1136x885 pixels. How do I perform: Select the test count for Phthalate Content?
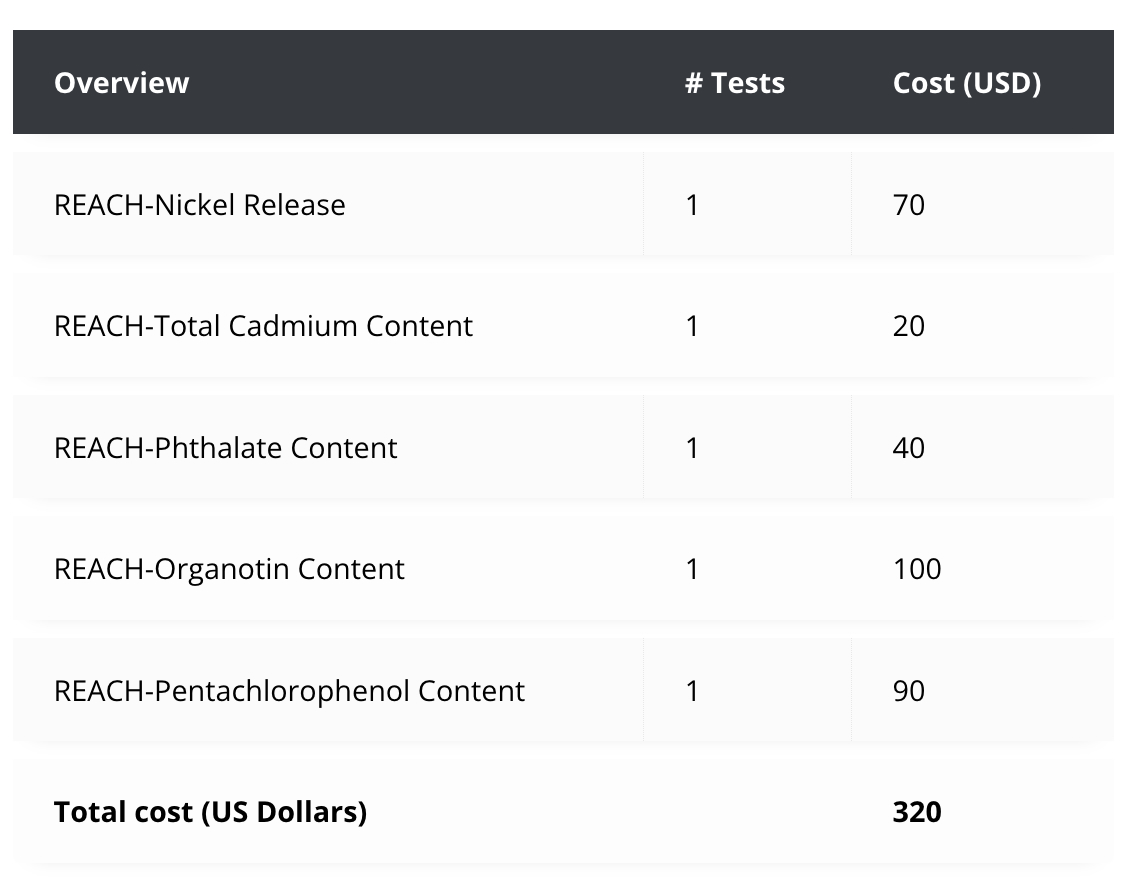pos(693,448)
